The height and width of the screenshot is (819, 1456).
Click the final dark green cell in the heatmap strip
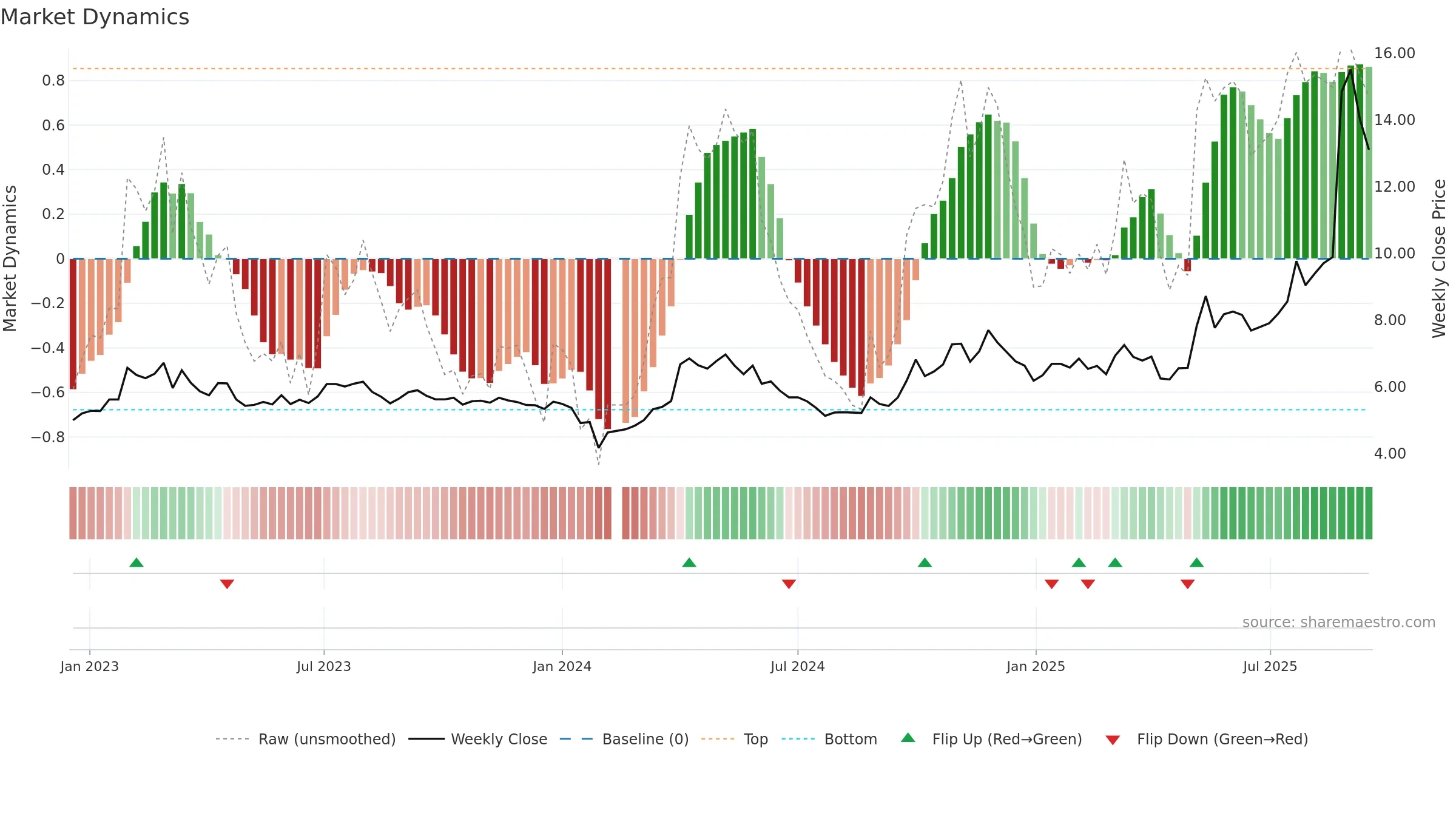pos(1369,513)
